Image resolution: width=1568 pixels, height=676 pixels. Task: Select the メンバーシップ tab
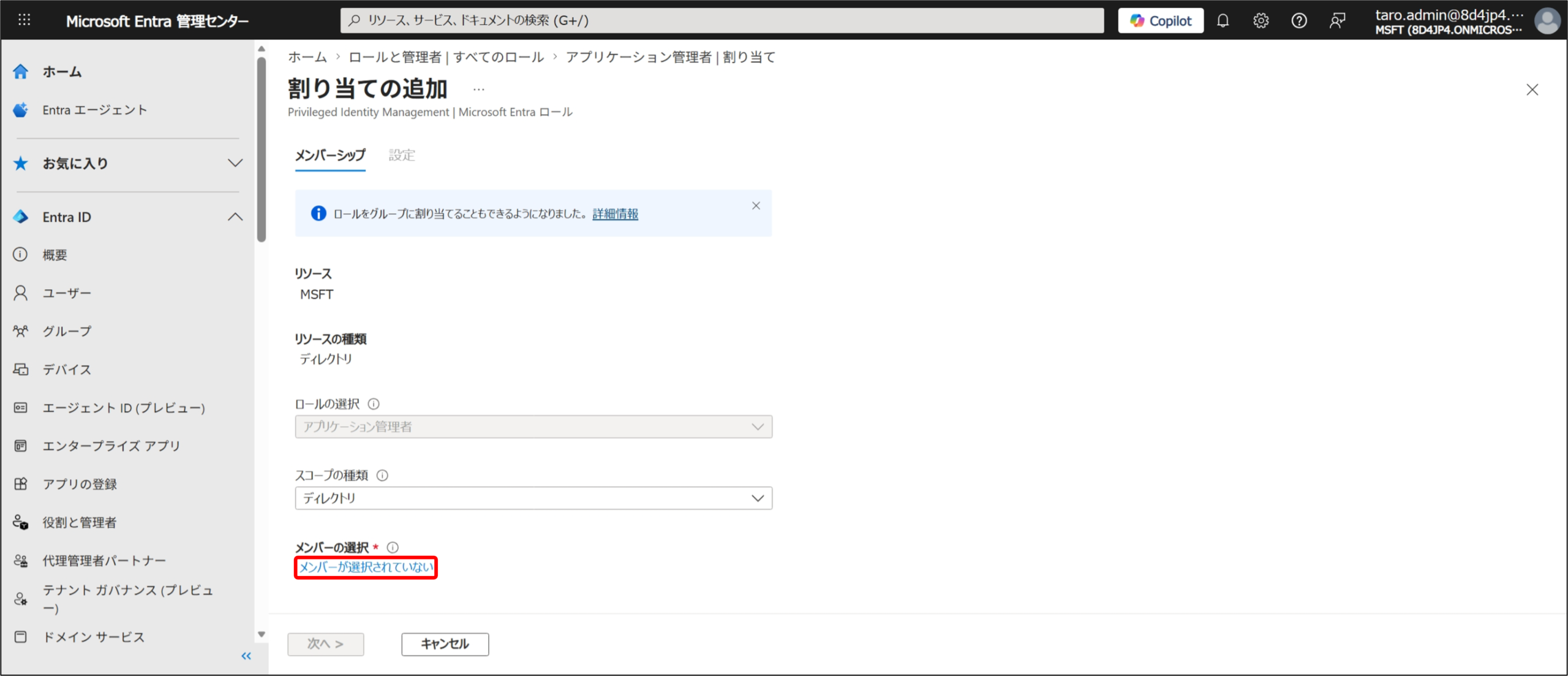tap(330, 155)
